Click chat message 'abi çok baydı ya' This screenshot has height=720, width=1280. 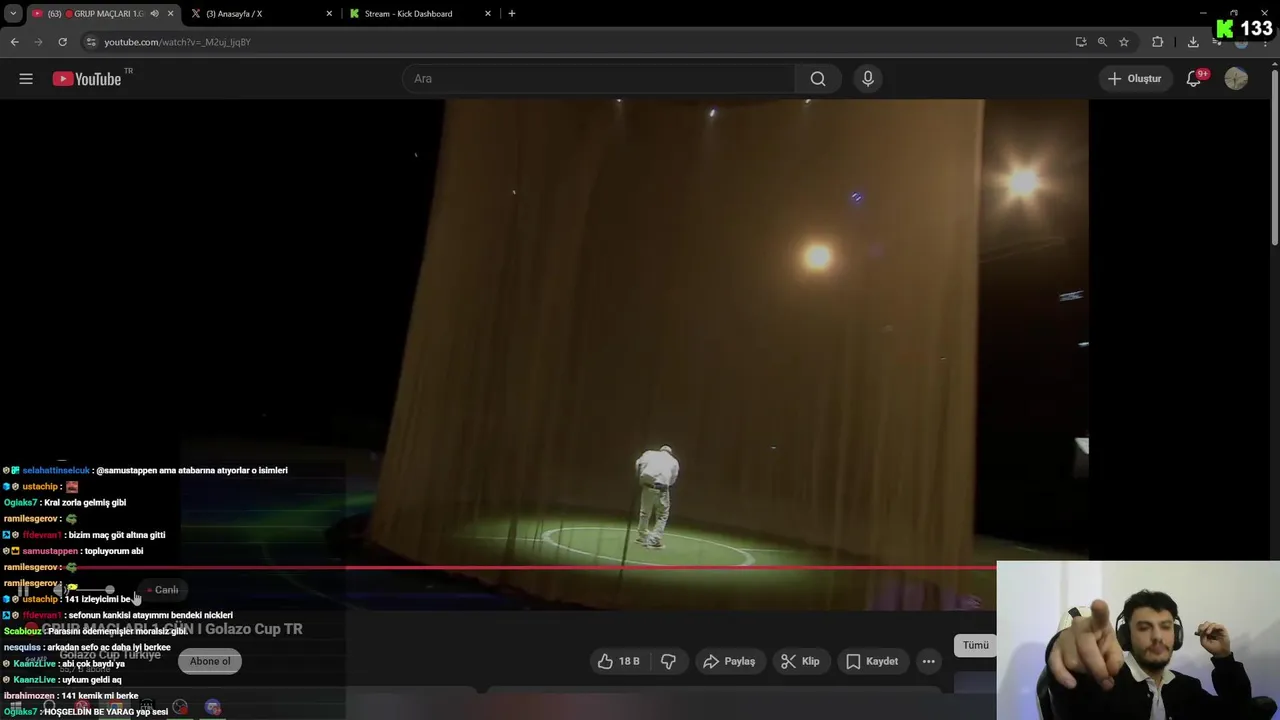tap(93, 664)
